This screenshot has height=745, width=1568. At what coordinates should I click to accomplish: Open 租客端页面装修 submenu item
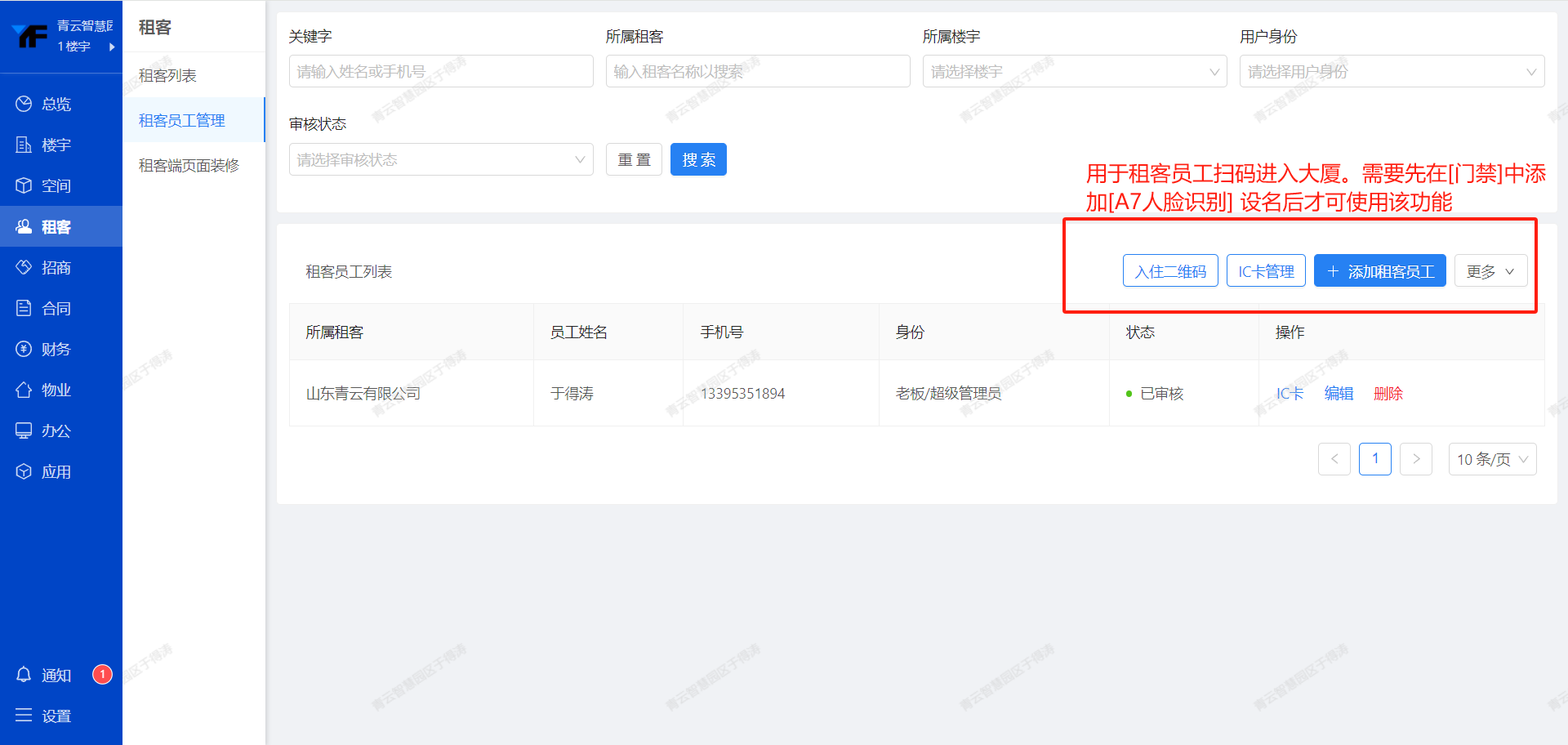[x=189, y=166]
